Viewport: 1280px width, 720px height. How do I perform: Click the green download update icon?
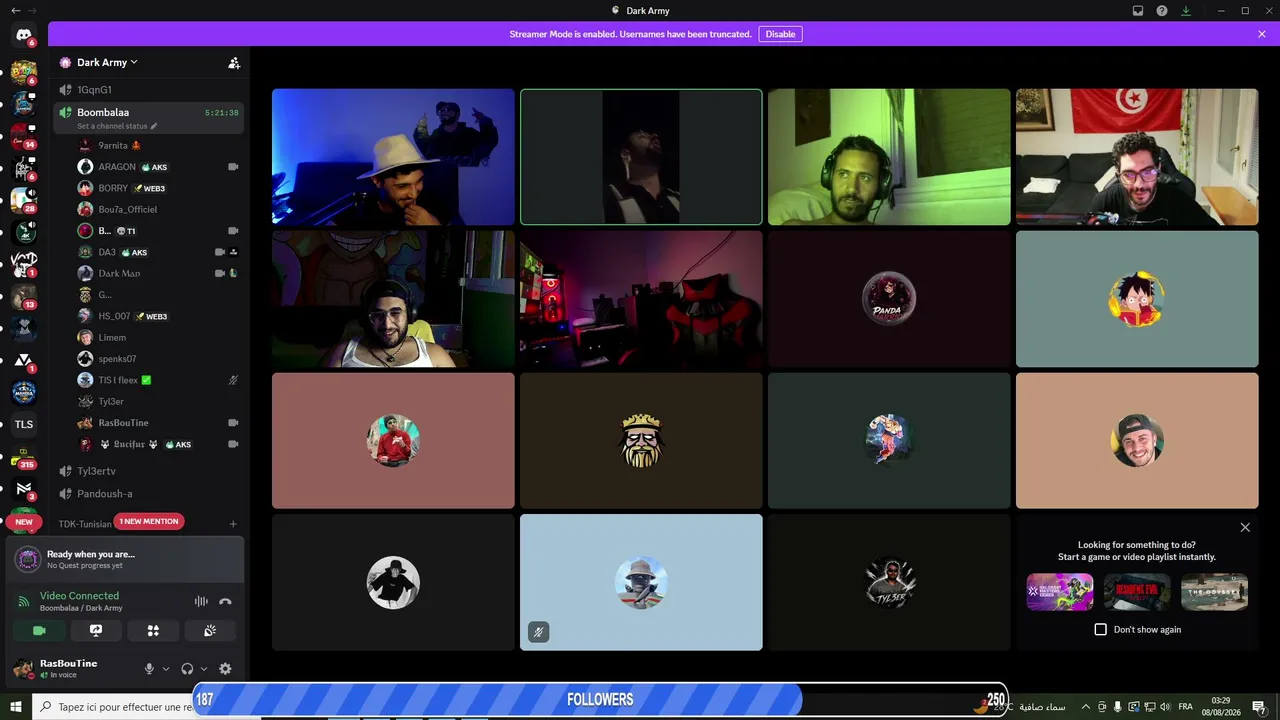point(1186,11)
